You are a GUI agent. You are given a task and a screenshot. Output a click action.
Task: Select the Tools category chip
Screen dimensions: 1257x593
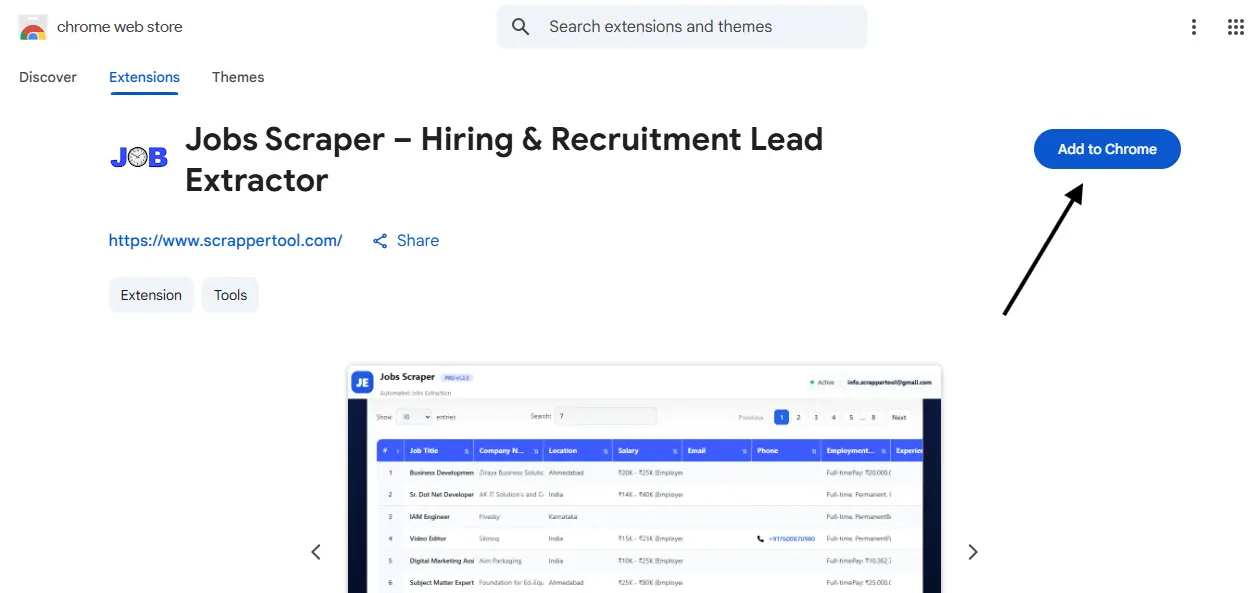click(230, 294)
